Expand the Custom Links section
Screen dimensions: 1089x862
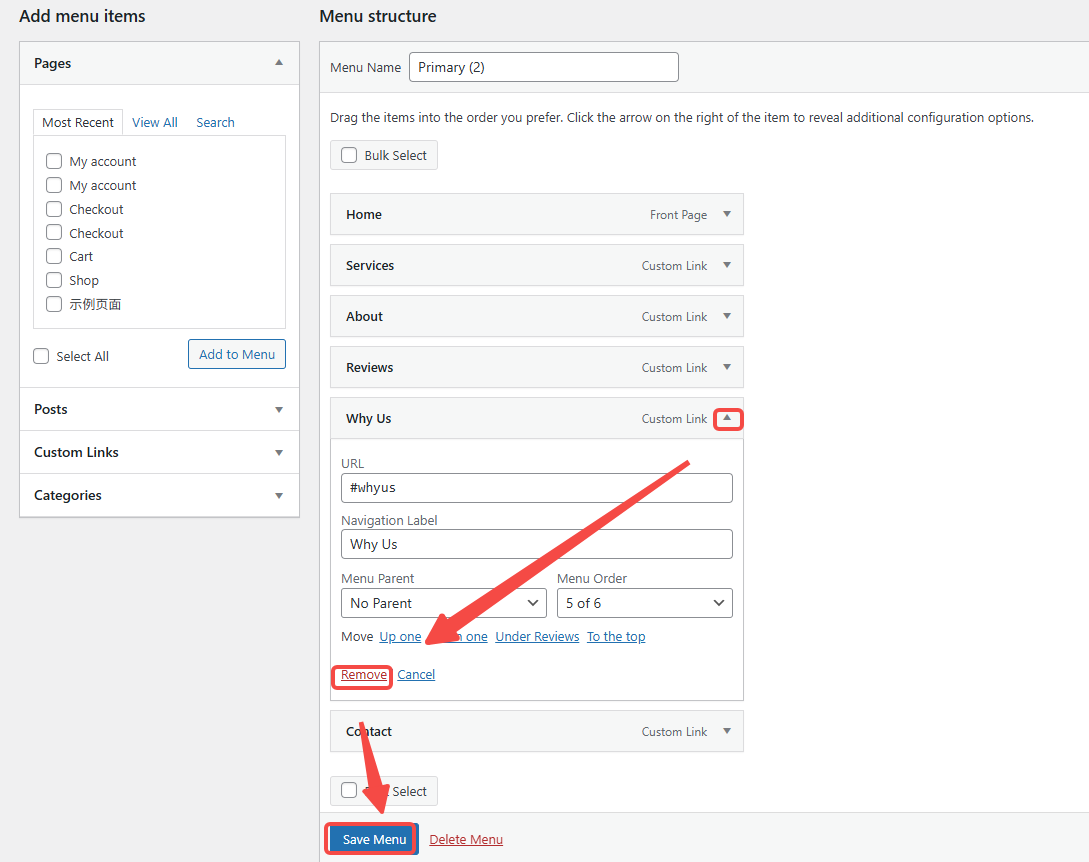(279, 453)
